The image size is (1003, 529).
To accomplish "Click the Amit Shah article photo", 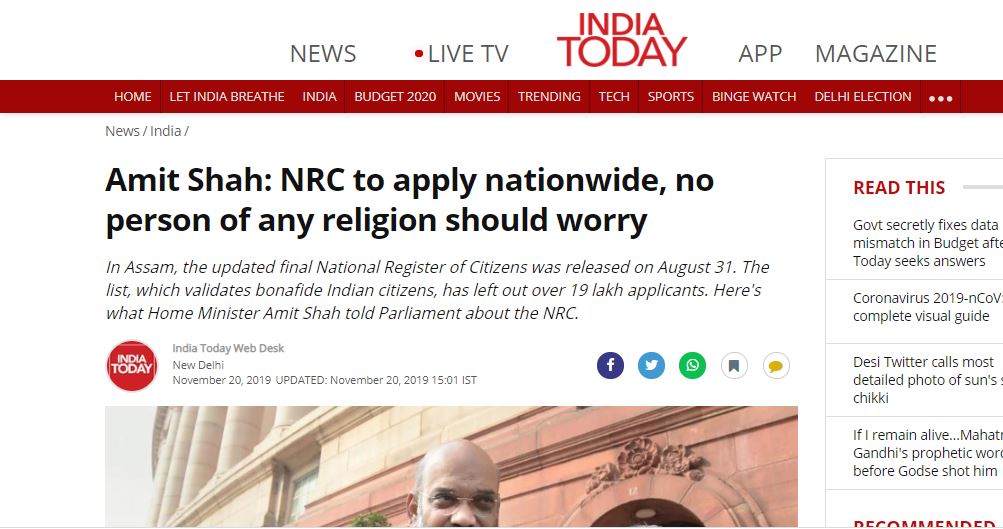I will point(451,466).
